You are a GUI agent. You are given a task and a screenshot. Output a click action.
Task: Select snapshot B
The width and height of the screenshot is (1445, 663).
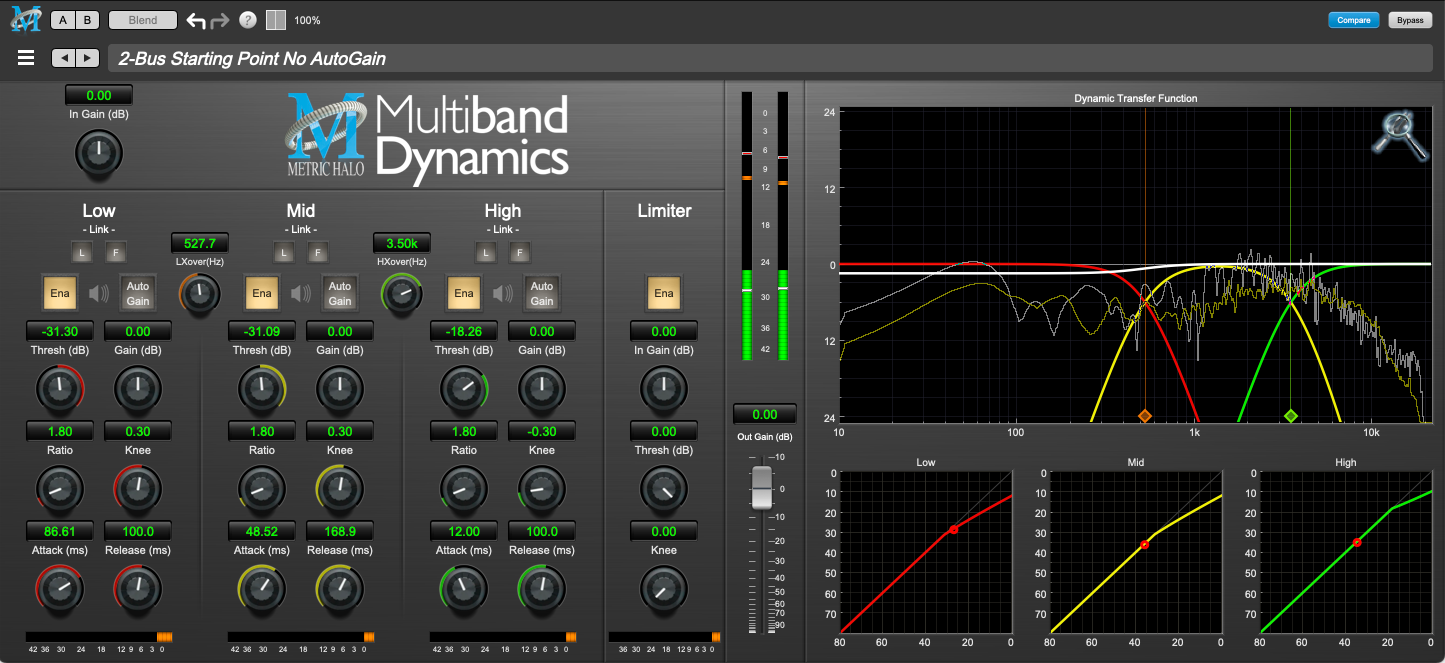(x=87, y=19)
